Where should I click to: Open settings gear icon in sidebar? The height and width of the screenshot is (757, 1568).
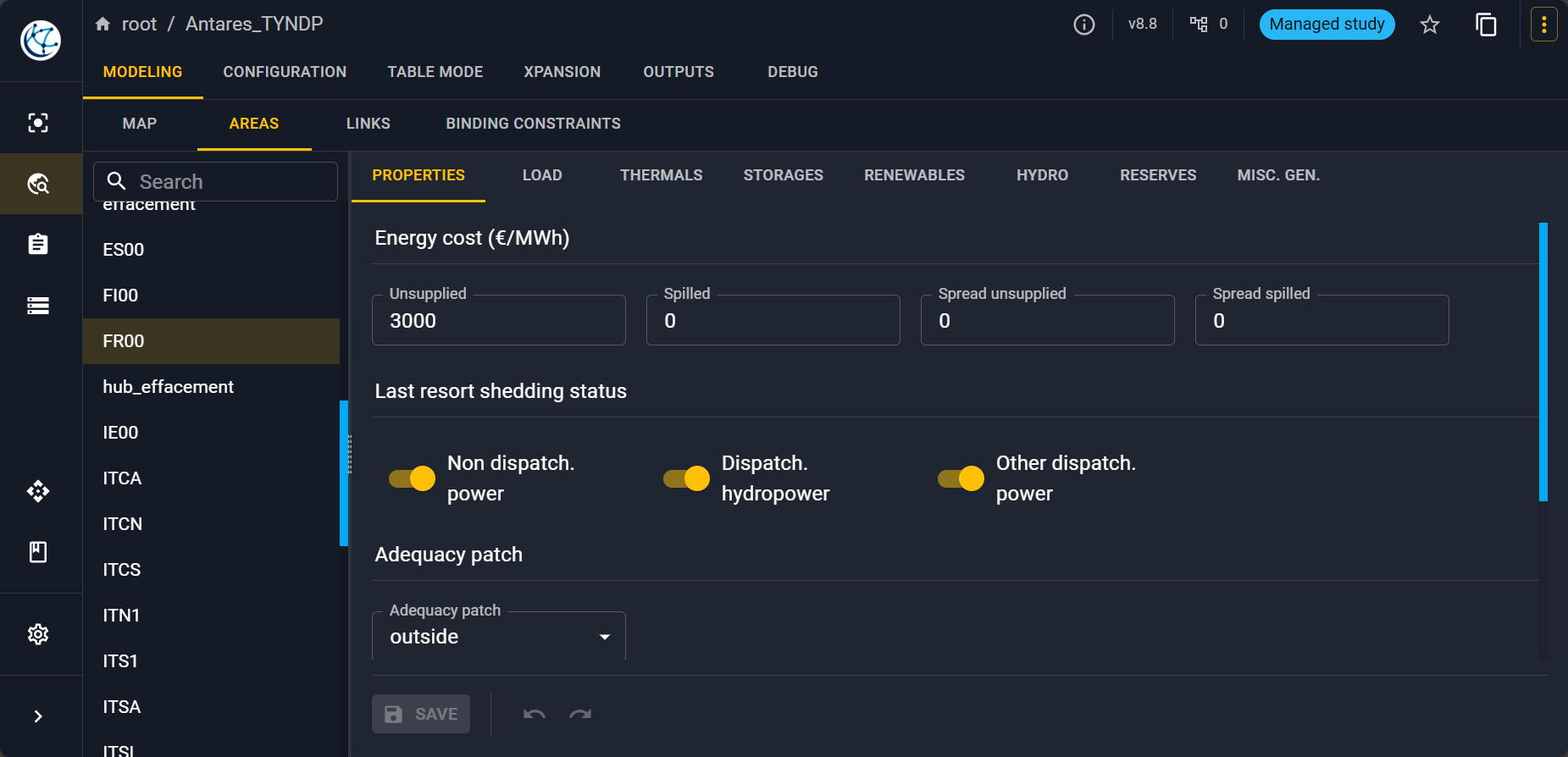(x=38, y=634)
